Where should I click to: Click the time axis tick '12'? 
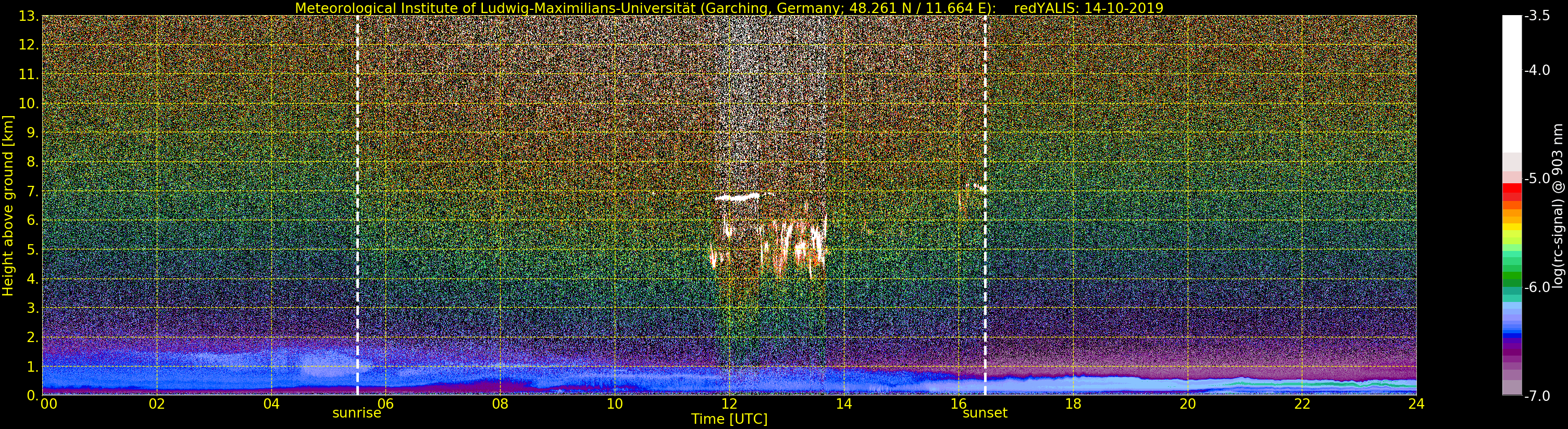tap(729, 404)
